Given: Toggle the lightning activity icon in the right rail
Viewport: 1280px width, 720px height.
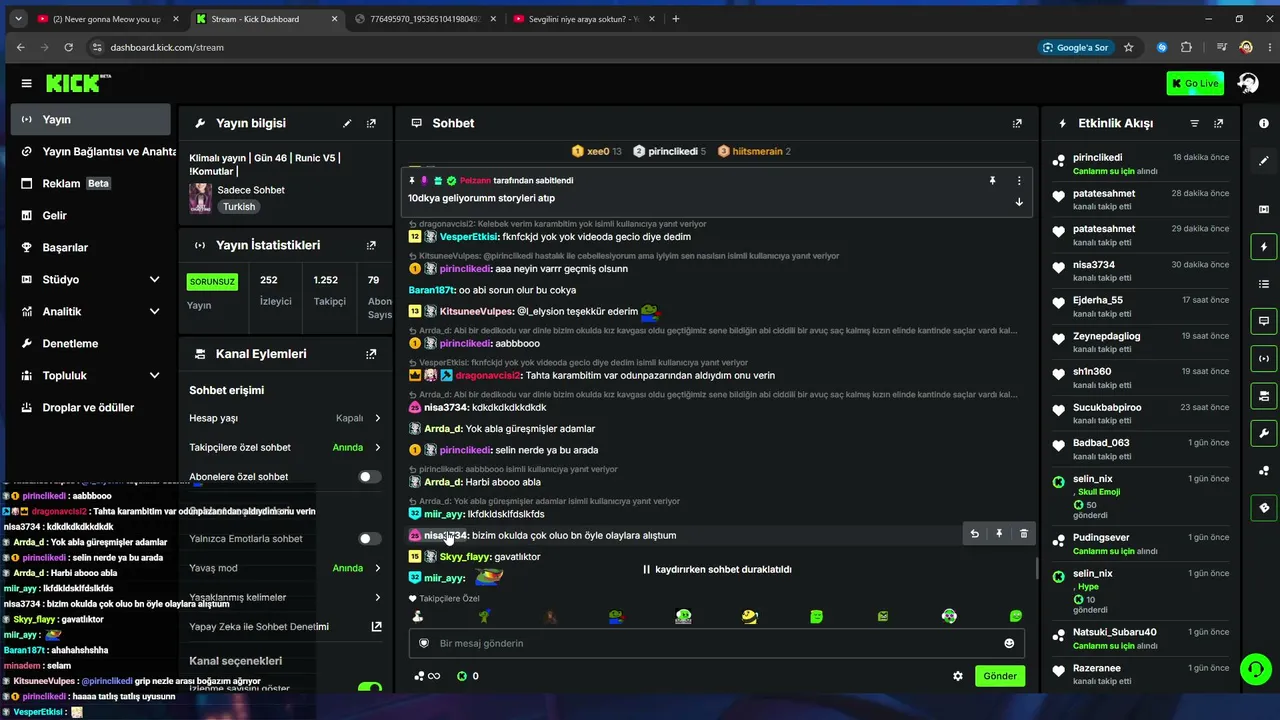Looking at the screenshot, I should click(x=1264, y=246).
